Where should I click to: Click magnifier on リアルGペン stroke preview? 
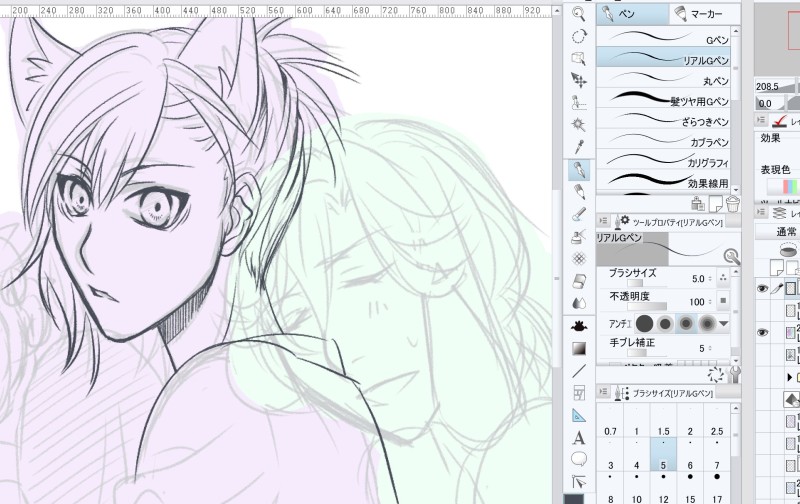tap(731, 256)
